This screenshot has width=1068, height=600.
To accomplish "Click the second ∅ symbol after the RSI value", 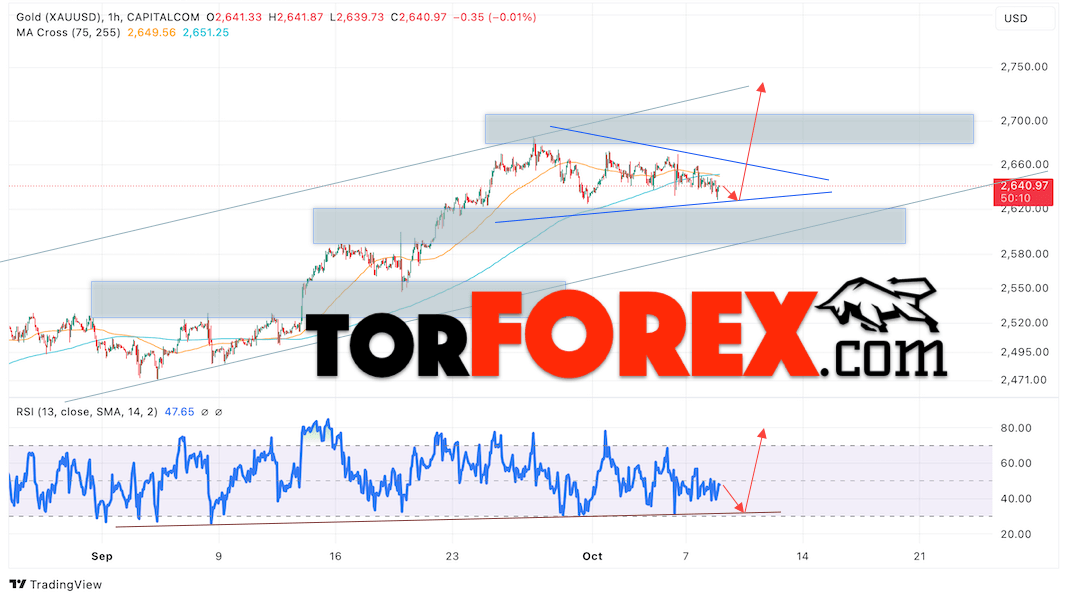I will pos(218,411).
